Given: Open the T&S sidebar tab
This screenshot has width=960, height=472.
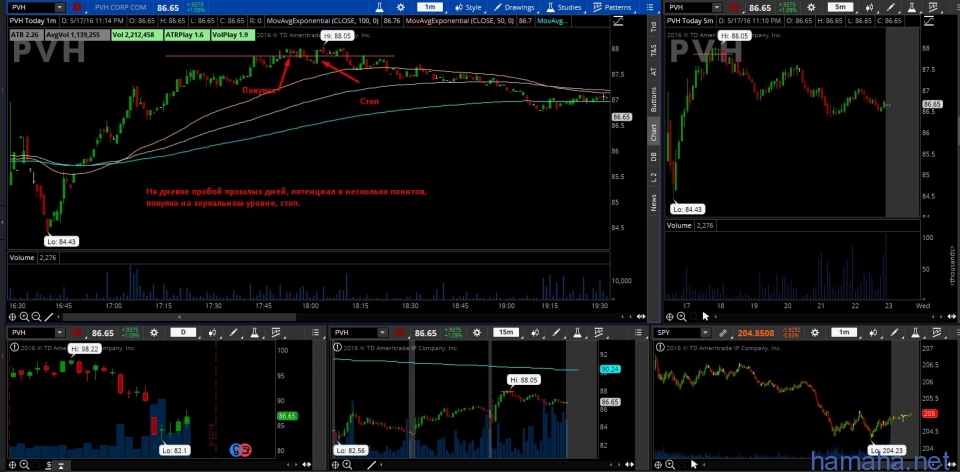Looking at the screenshot, I should pos(654,50).
